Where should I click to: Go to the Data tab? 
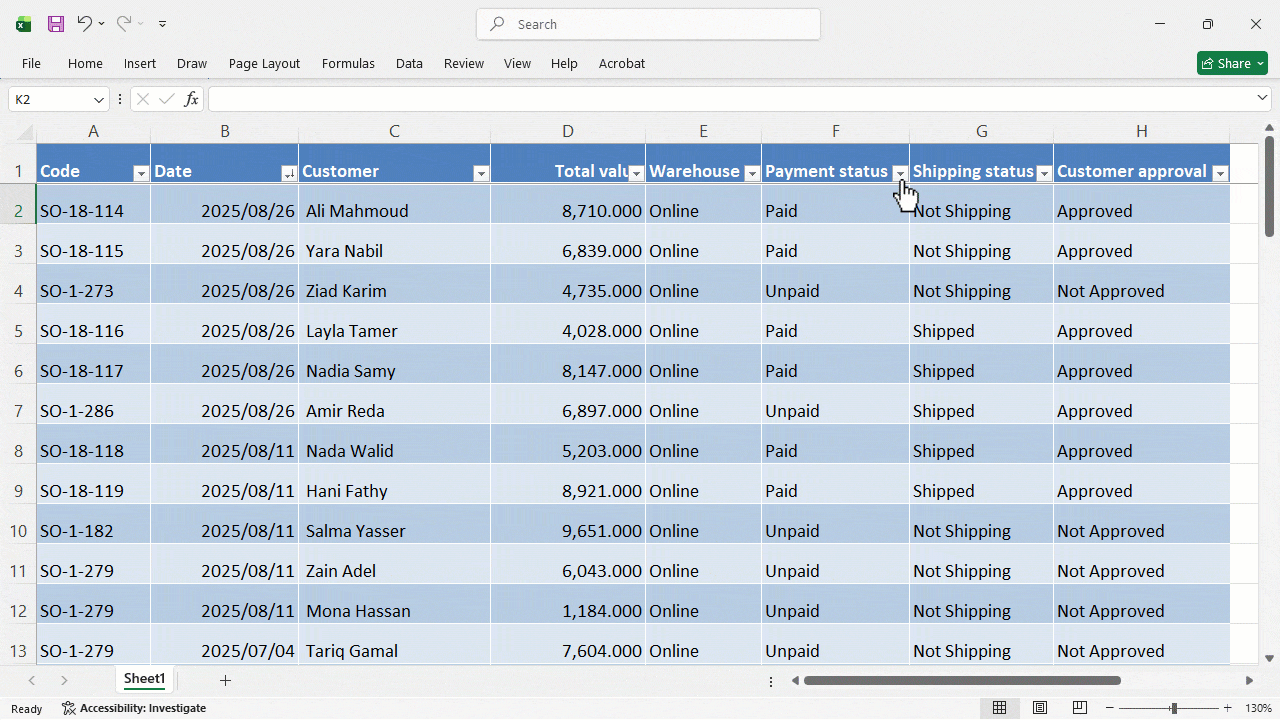[409, 63]
